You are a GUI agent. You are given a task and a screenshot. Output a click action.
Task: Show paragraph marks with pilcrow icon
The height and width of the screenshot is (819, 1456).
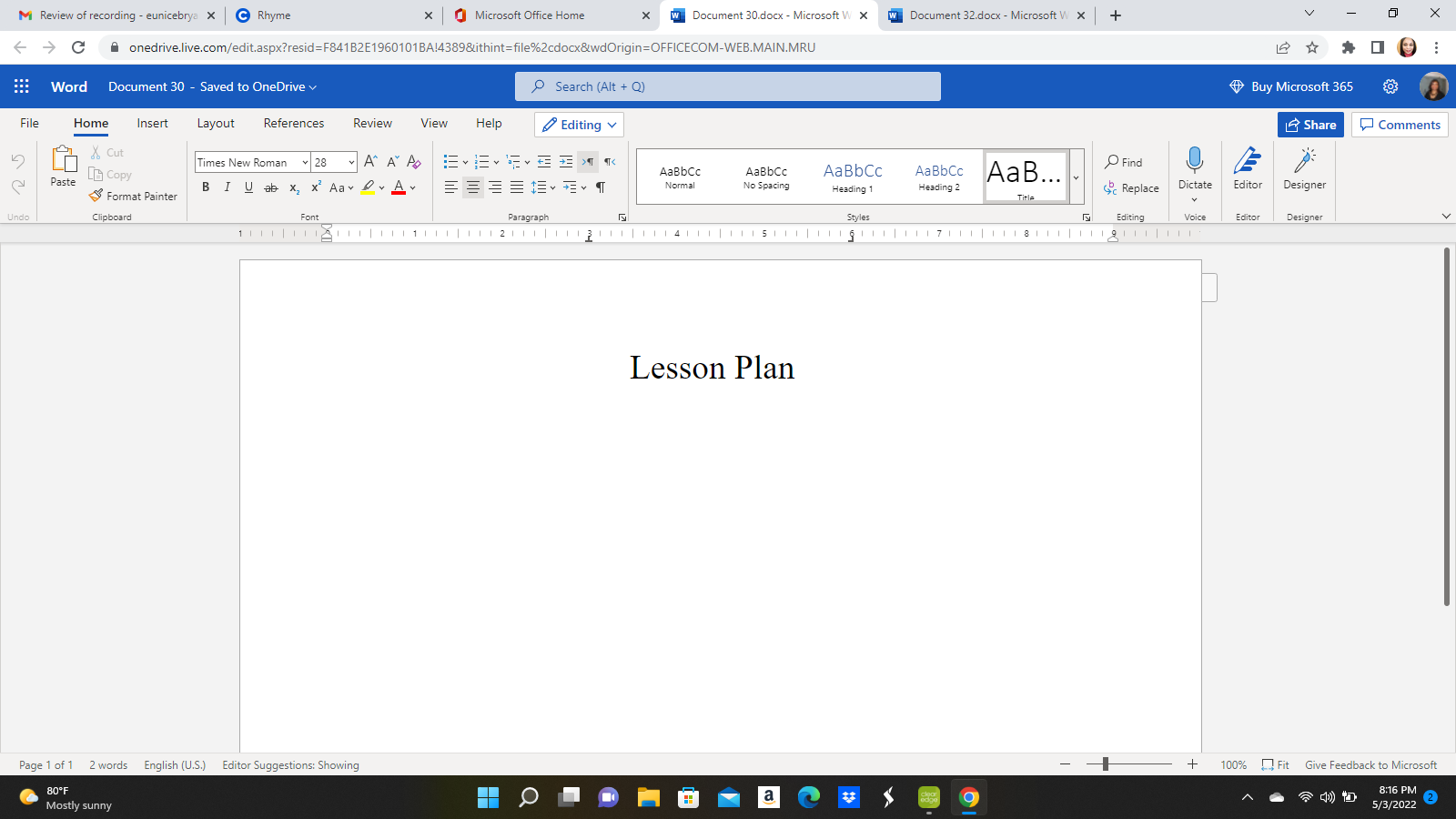601,187
